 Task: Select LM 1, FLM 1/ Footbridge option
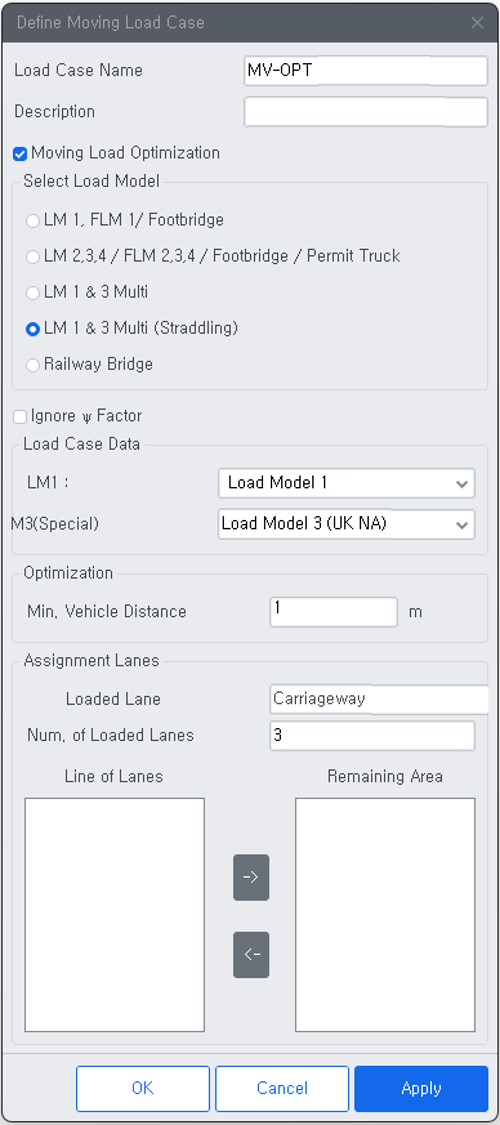[x=32, y=221]
